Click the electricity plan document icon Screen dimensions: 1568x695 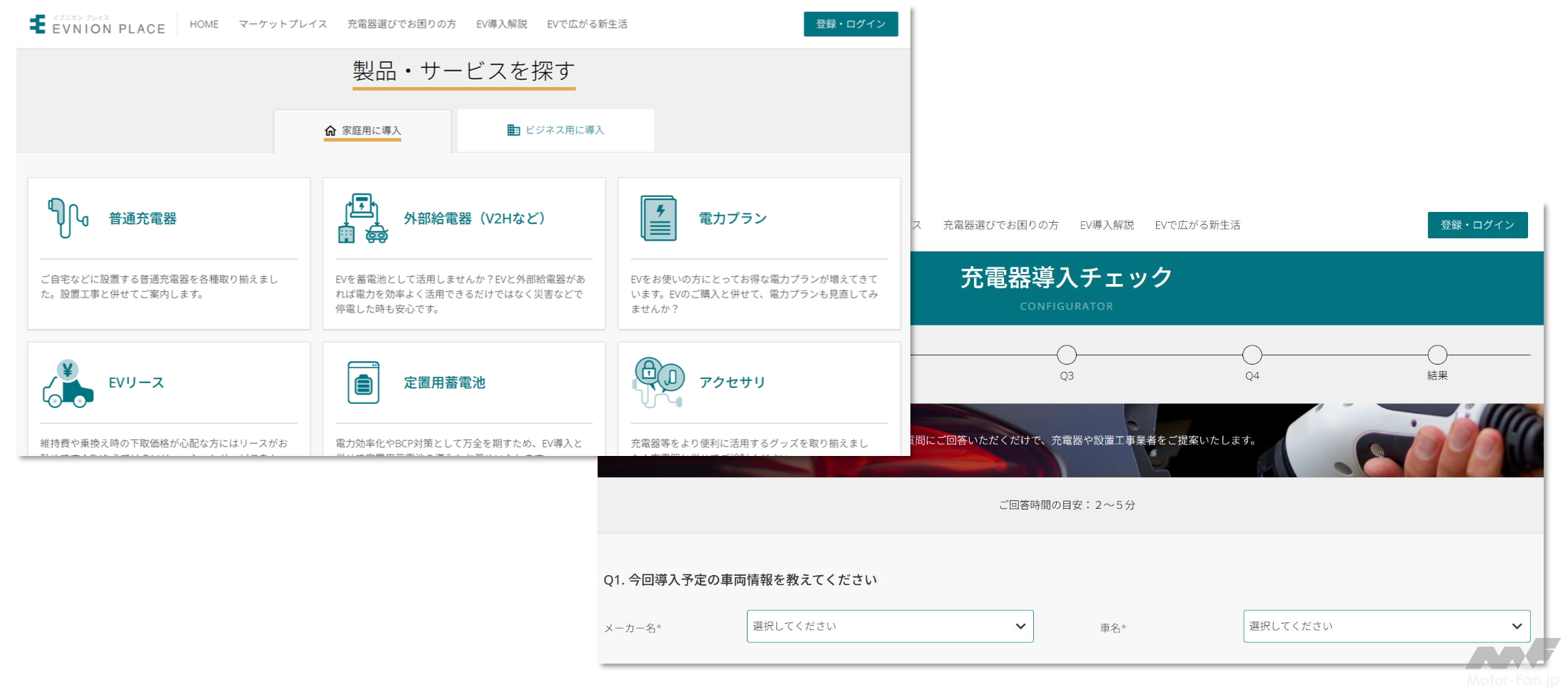(658, 218)
